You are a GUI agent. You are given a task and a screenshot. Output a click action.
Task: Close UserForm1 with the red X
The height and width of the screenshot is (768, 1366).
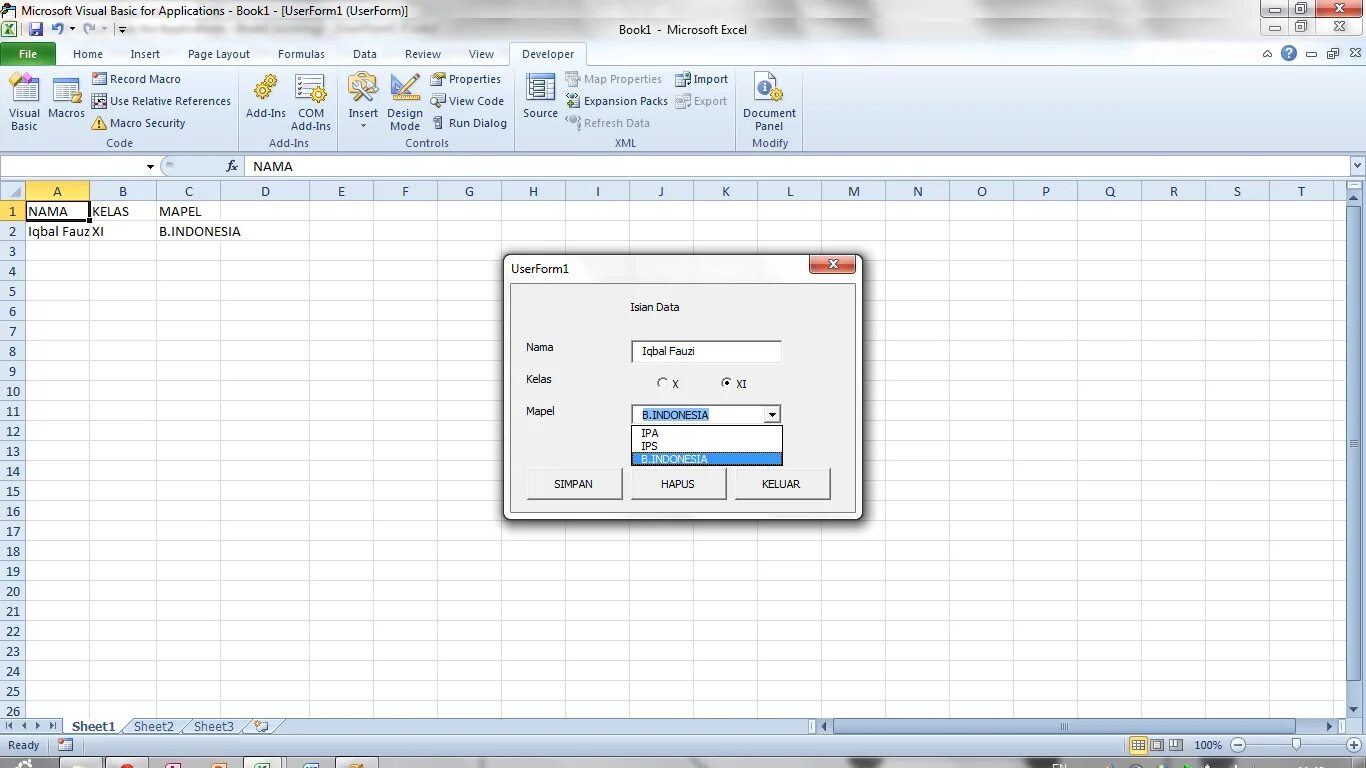[832, 265]
